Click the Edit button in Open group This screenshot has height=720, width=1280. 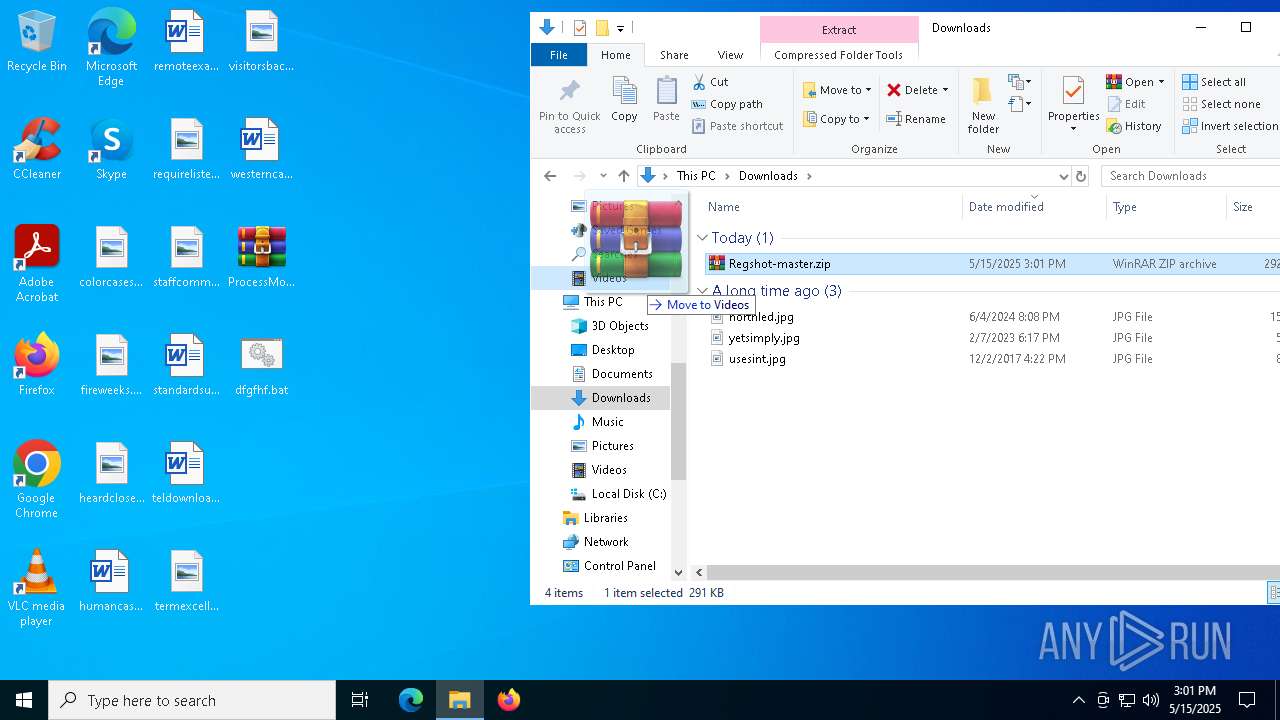(x=1126, y=104)
